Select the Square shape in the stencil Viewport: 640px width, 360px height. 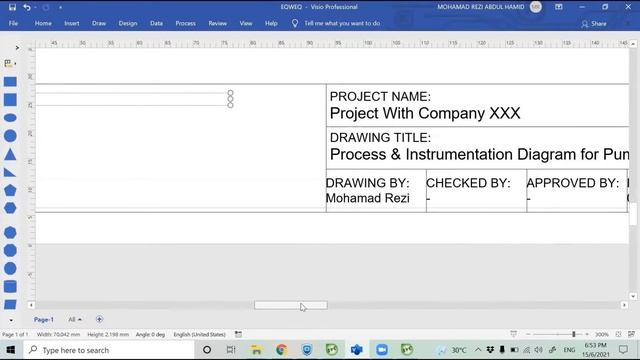[x=10, y=100]
